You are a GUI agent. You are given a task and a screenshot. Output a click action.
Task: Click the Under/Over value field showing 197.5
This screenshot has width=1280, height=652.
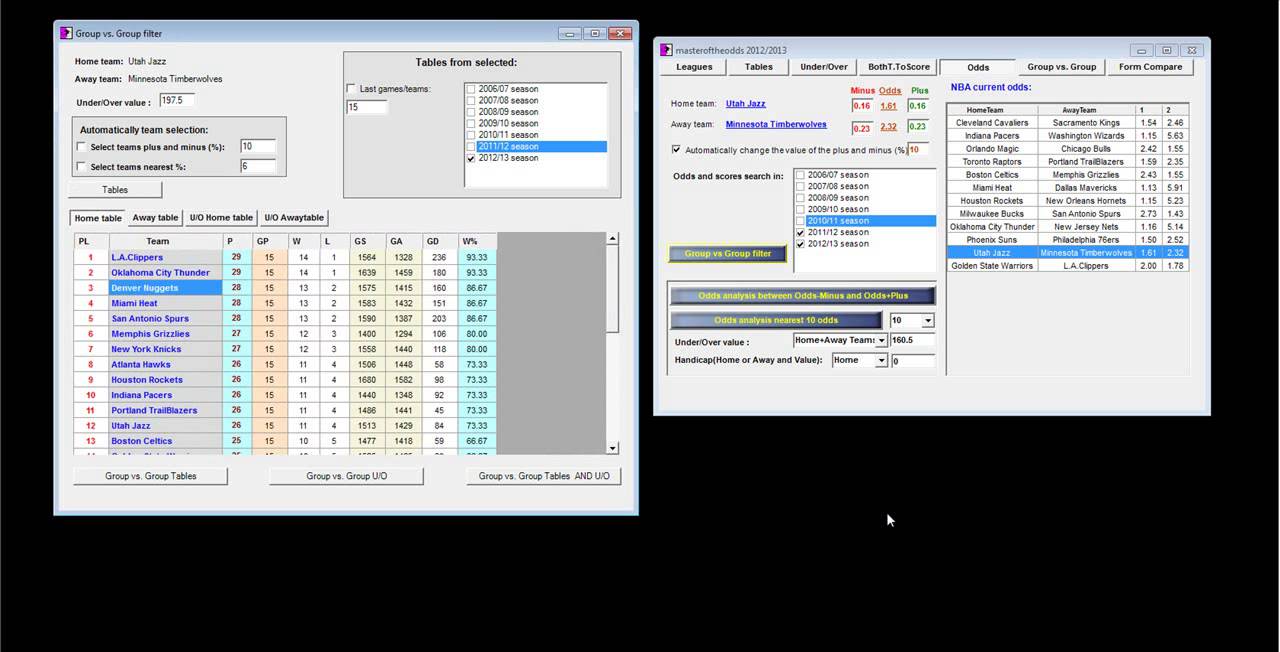(x=177, y=101)
